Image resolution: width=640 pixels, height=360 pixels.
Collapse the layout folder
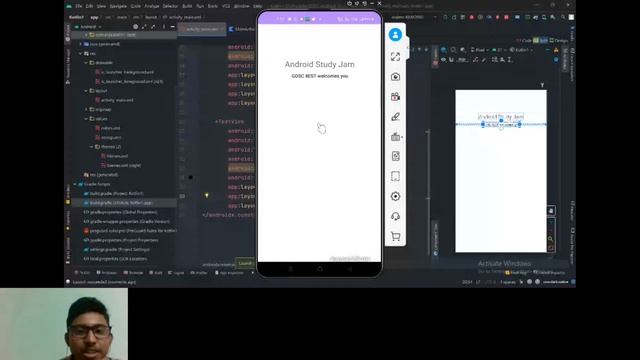click(x=86, y=91)
